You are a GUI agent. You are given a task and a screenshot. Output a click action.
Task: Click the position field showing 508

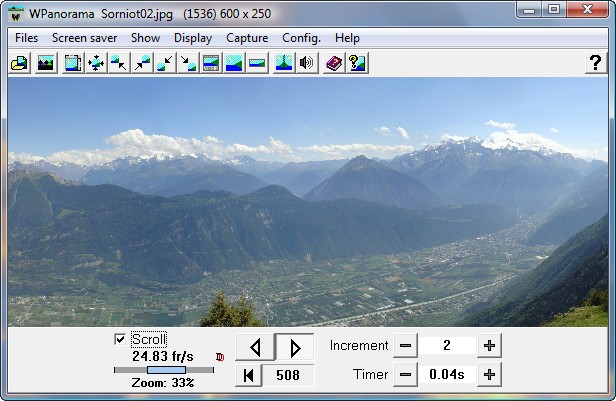288,375
